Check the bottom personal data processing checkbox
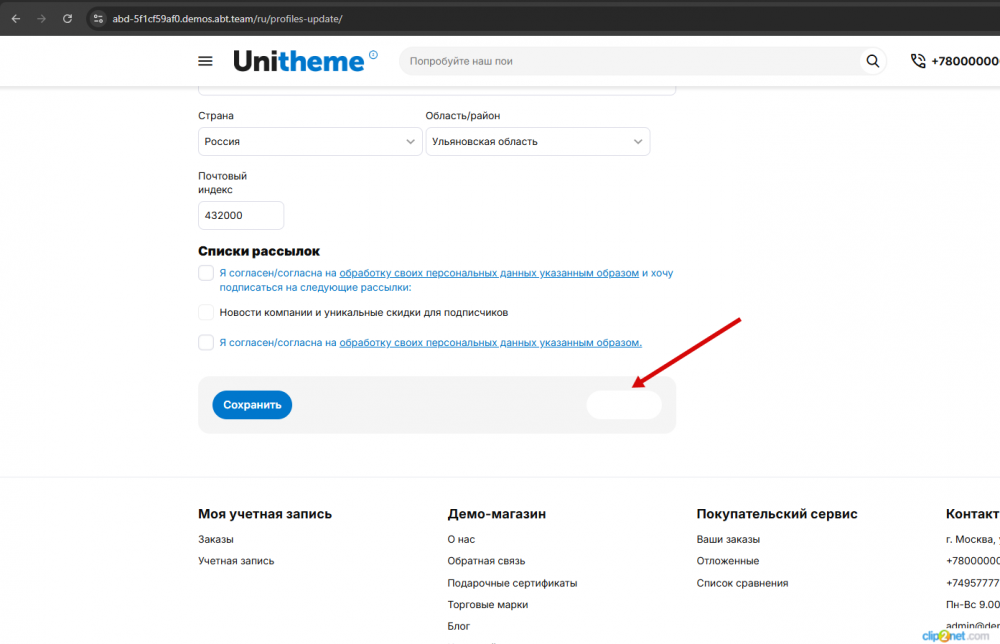 pyautogui.click(x=206, y=342)
